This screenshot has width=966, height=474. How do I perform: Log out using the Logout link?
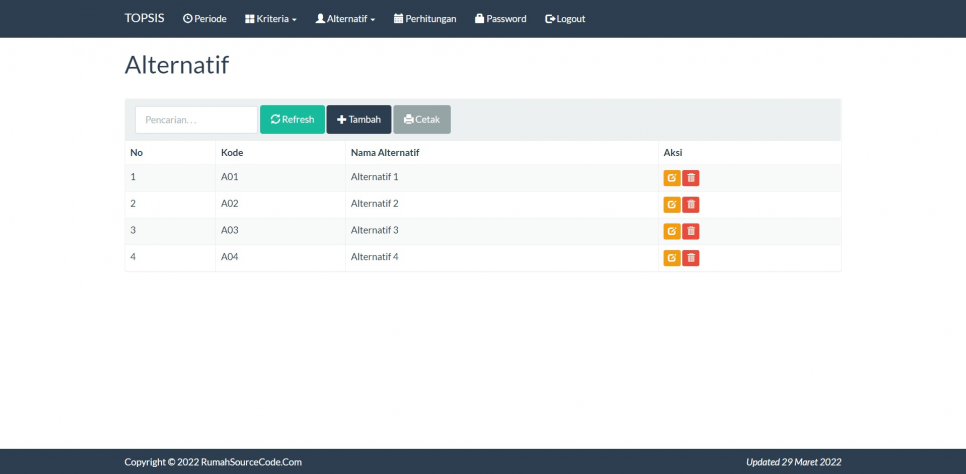click(565, 19)
